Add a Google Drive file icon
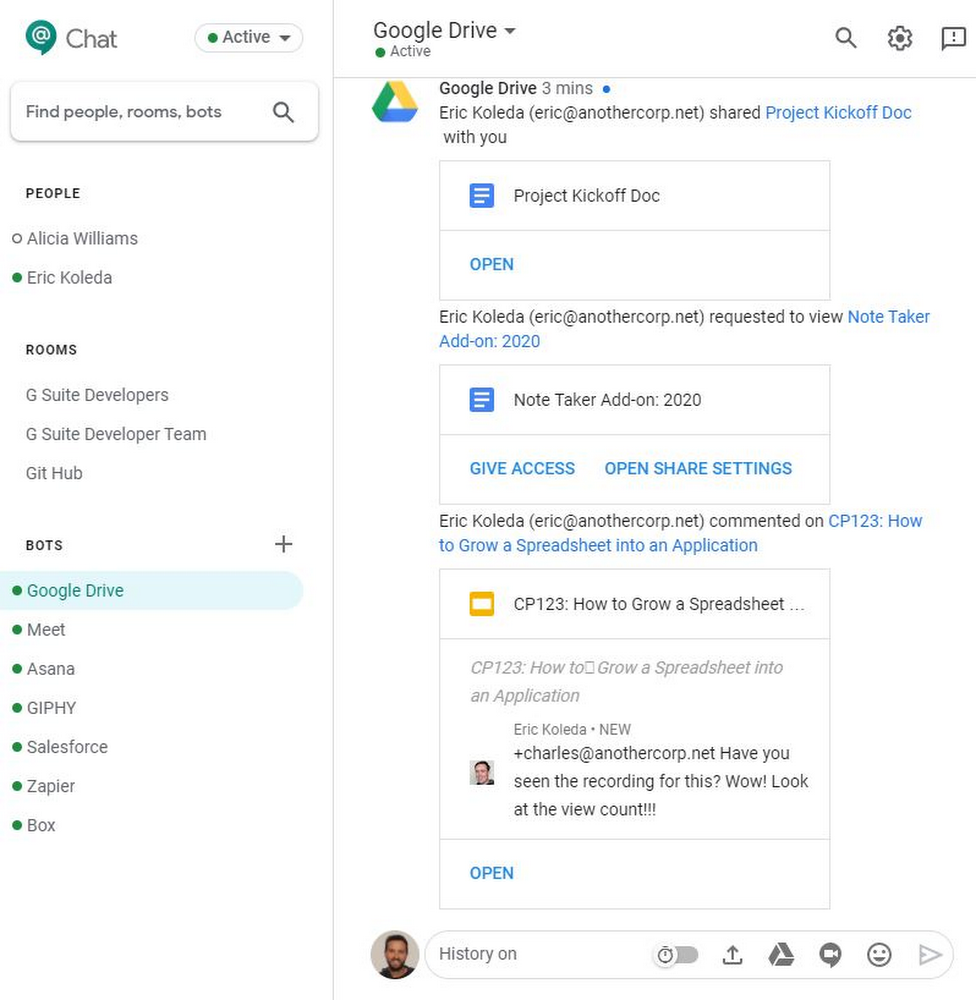976x1000 pixels. (781, 955)
